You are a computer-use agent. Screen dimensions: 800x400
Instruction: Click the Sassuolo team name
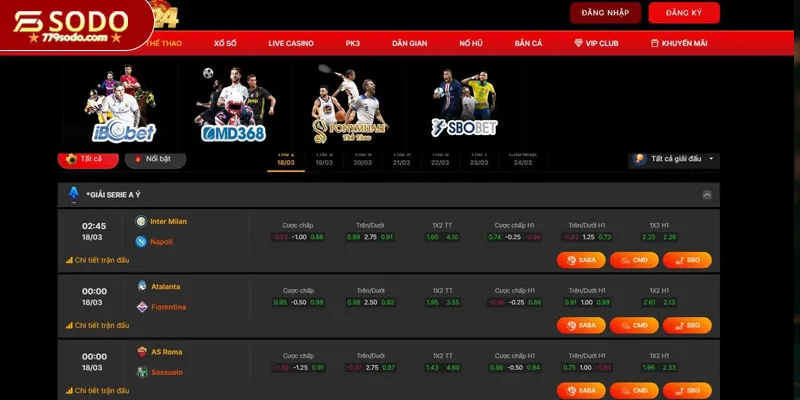click(167, 372)
